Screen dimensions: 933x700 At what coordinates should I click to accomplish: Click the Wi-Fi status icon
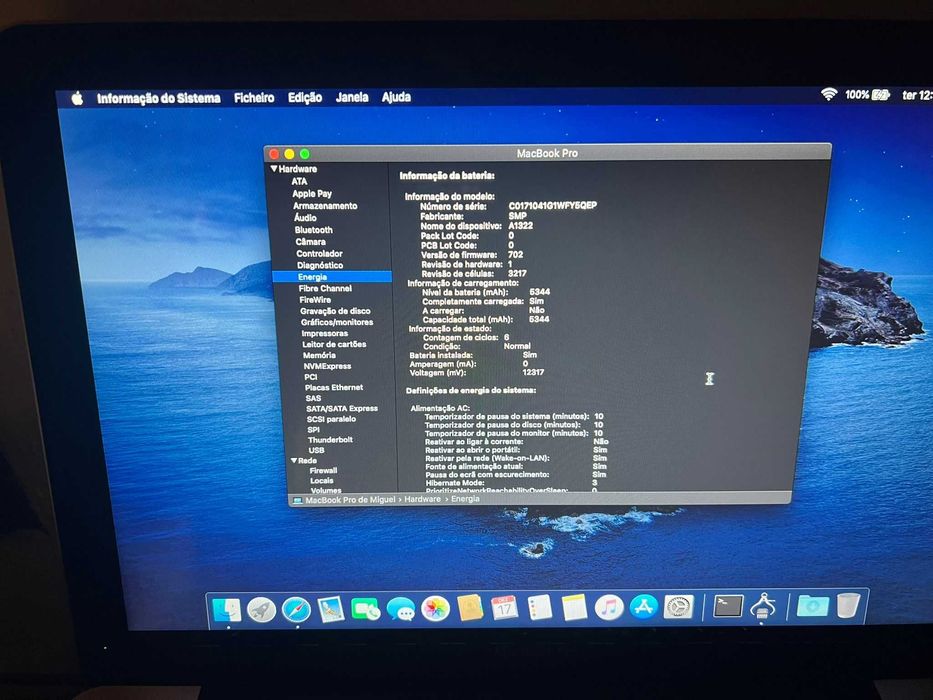829,94
